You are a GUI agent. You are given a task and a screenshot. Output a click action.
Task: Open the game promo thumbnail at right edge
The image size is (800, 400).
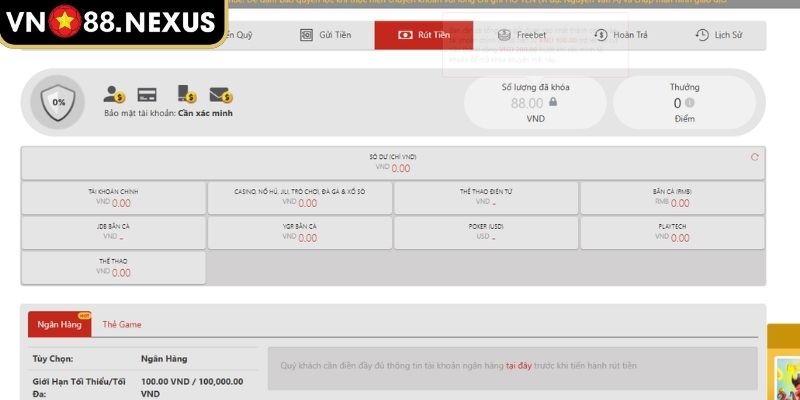tap(787, 378)
